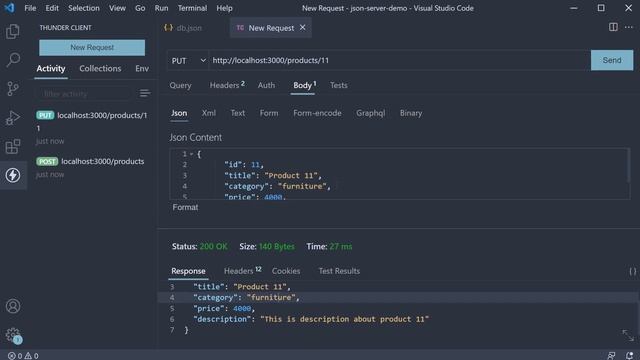Open the Terminal menu

pyautogui.click(x=192, y=8)
